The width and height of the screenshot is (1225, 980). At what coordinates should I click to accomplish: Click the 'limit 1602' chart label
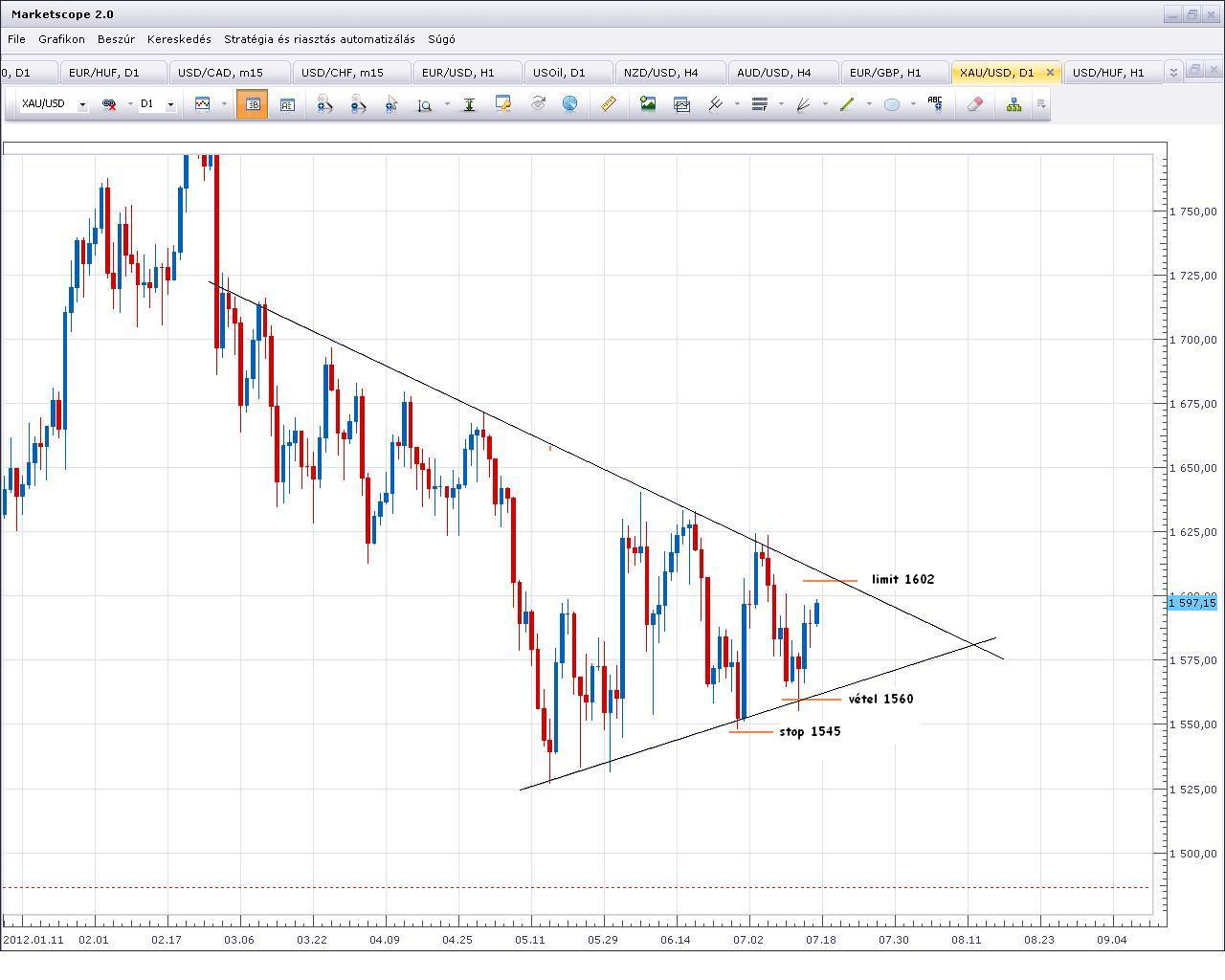[902, 579]
